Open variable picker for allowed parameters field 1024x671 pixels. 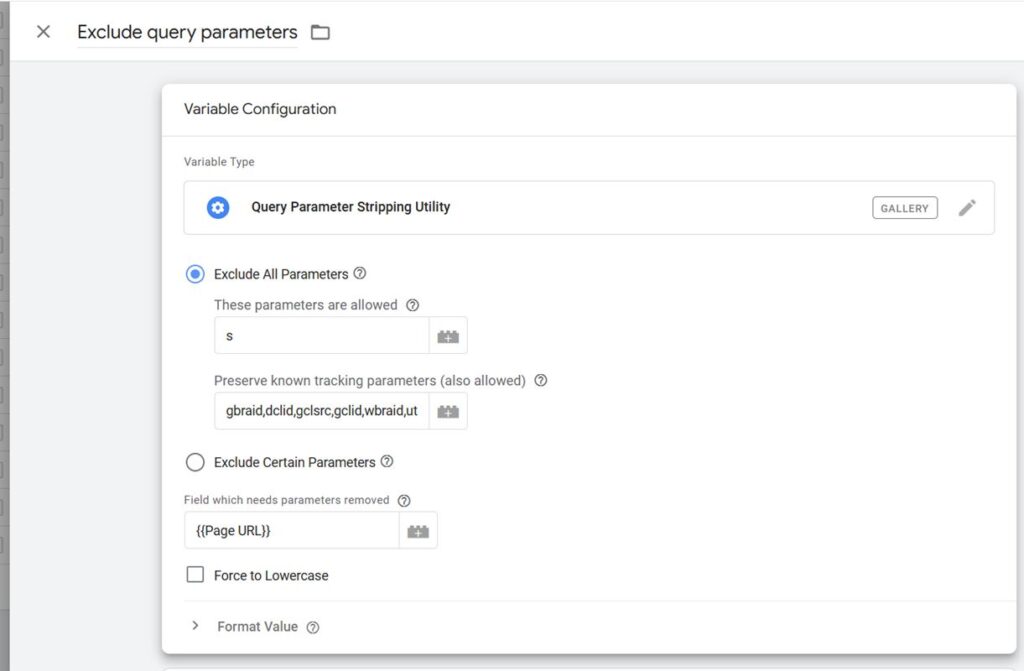(448, 336)
